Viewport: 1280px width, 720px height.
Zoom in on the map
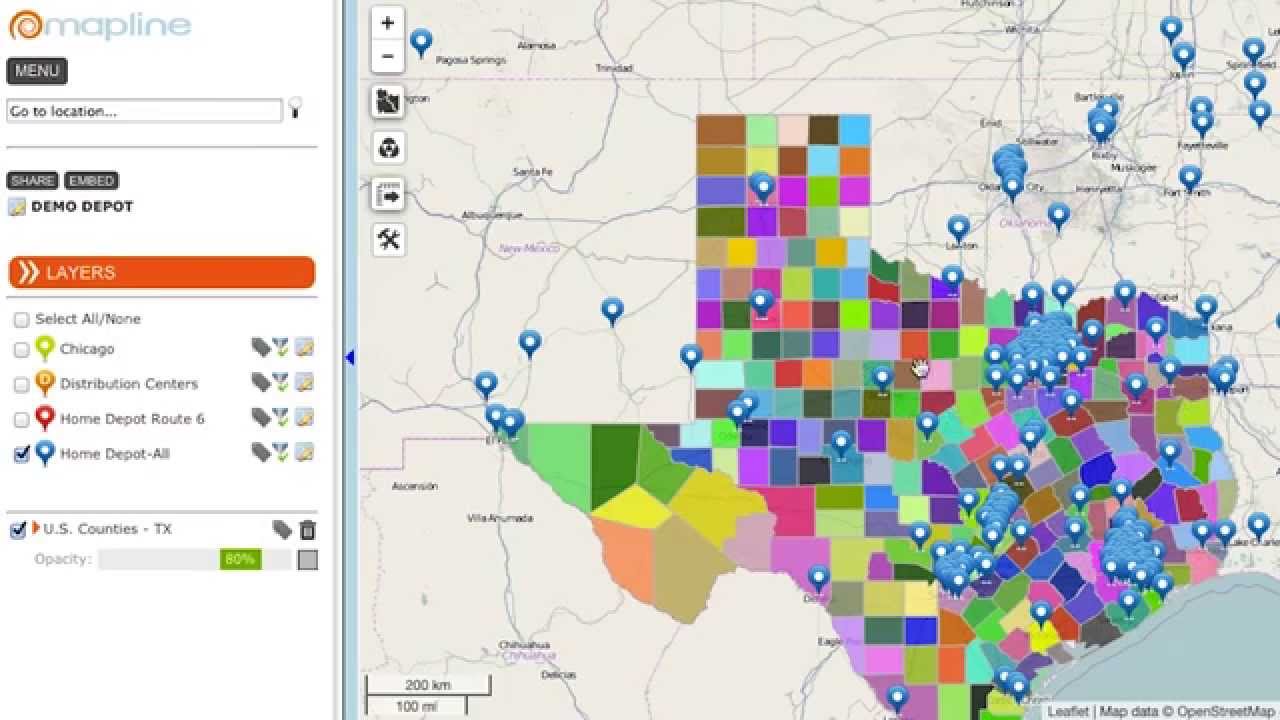(388, 23)
